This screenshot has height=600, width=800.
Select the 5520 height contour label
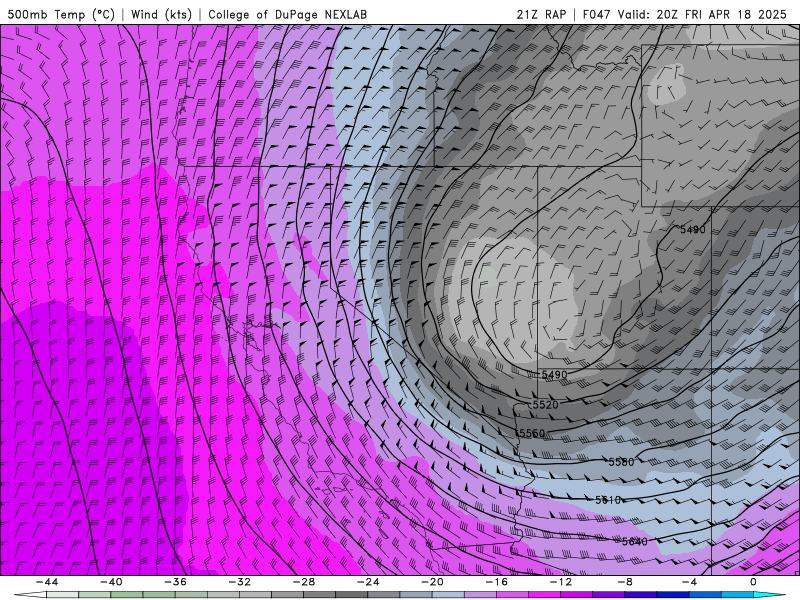tap(545, 405)
